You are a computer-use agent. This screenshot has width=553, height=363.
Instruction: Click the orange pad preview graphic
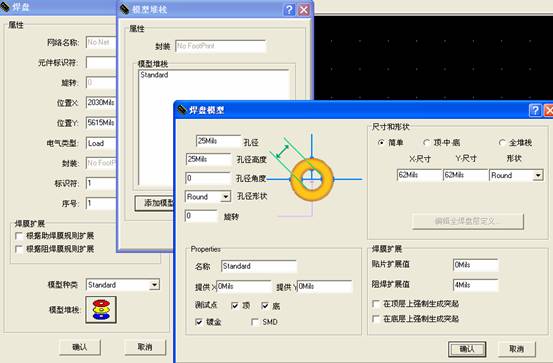pyautogui.click(x=312, y=179)
